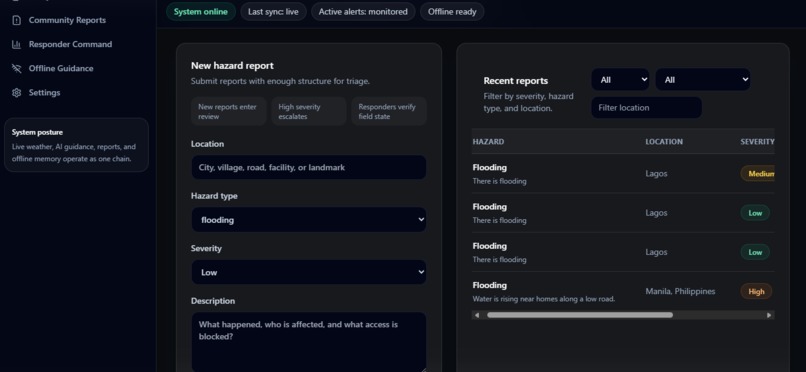Click the New reports enter review chip
806x372 pixels.
229,111
